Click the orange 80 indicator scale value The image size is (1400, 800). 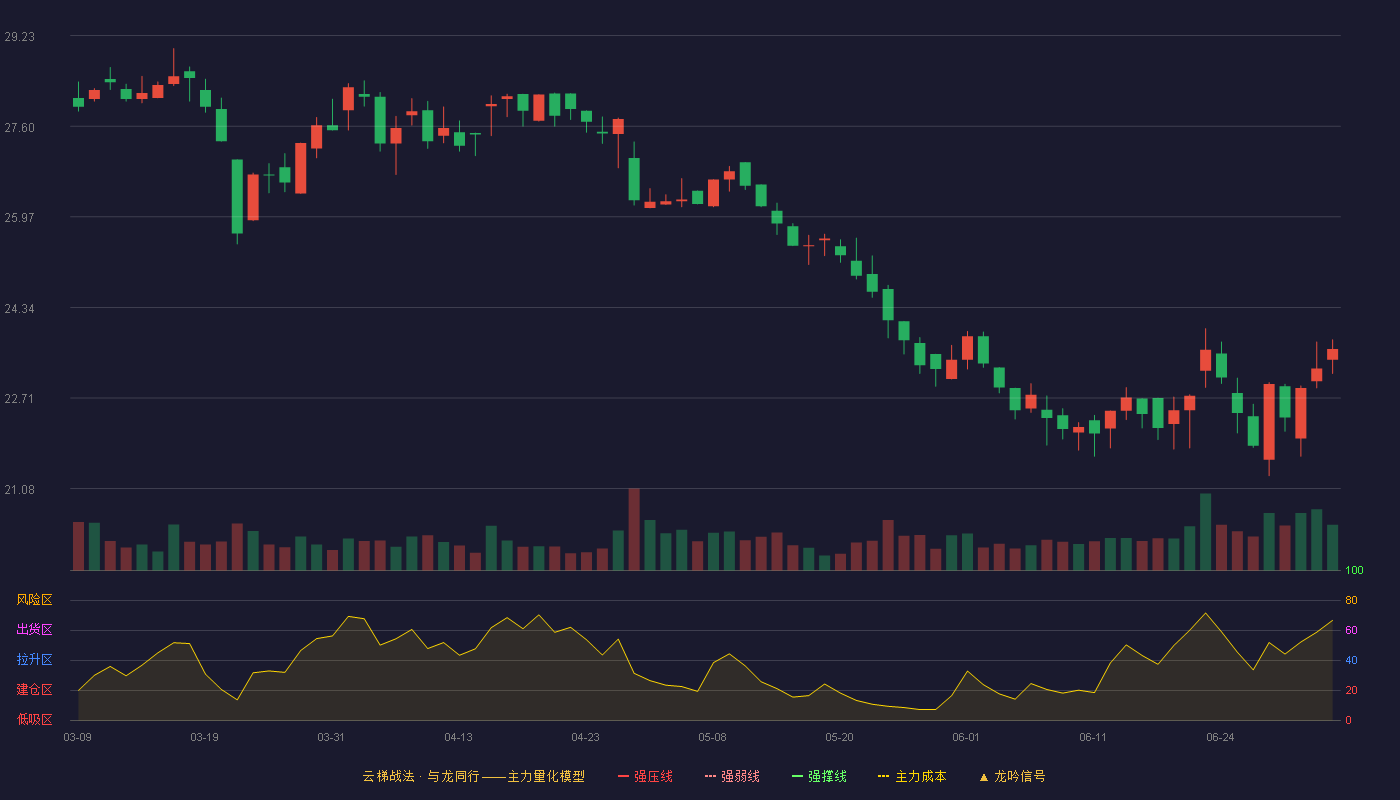pyautogui.click(x=1352, y=600)
